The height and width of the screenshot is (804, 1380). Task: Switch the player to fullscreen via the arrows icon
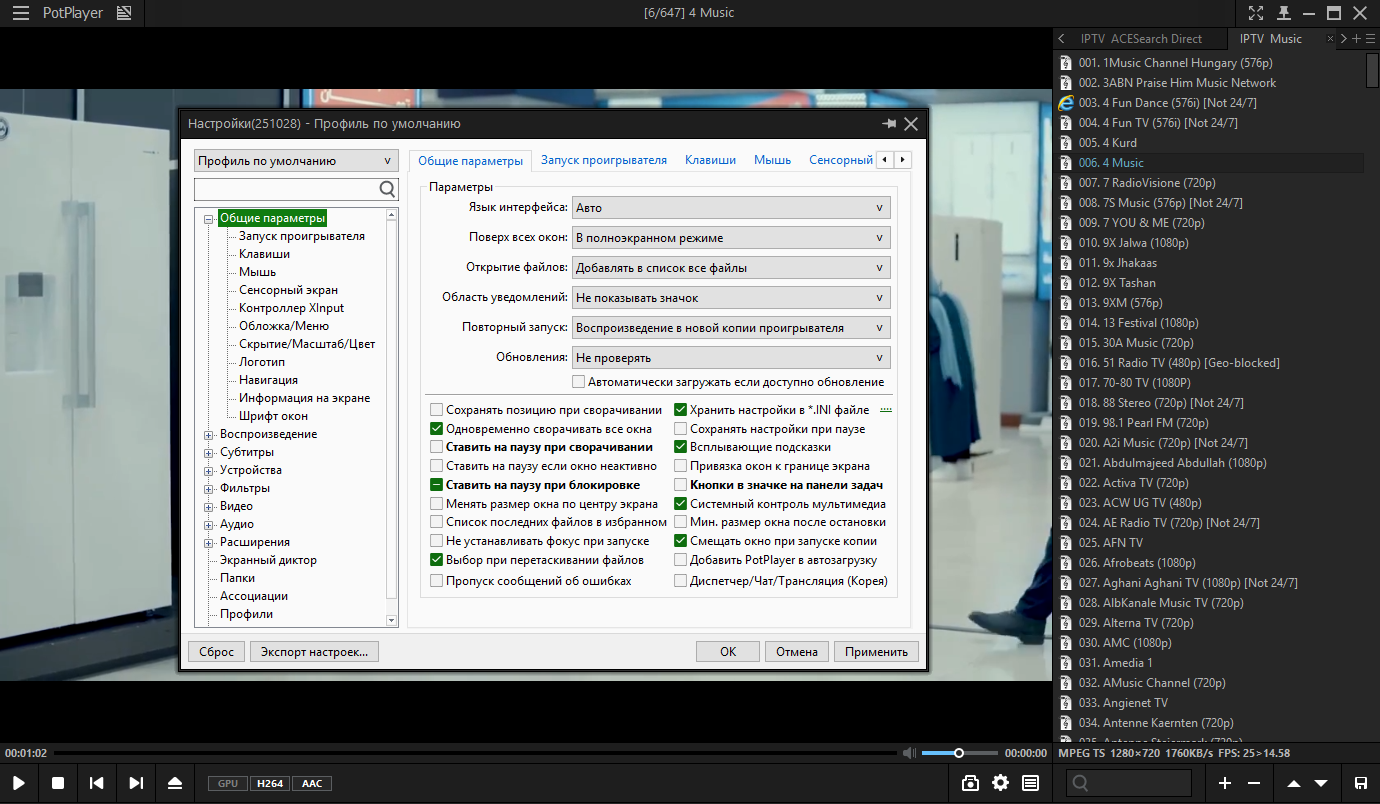point(1256,13)
